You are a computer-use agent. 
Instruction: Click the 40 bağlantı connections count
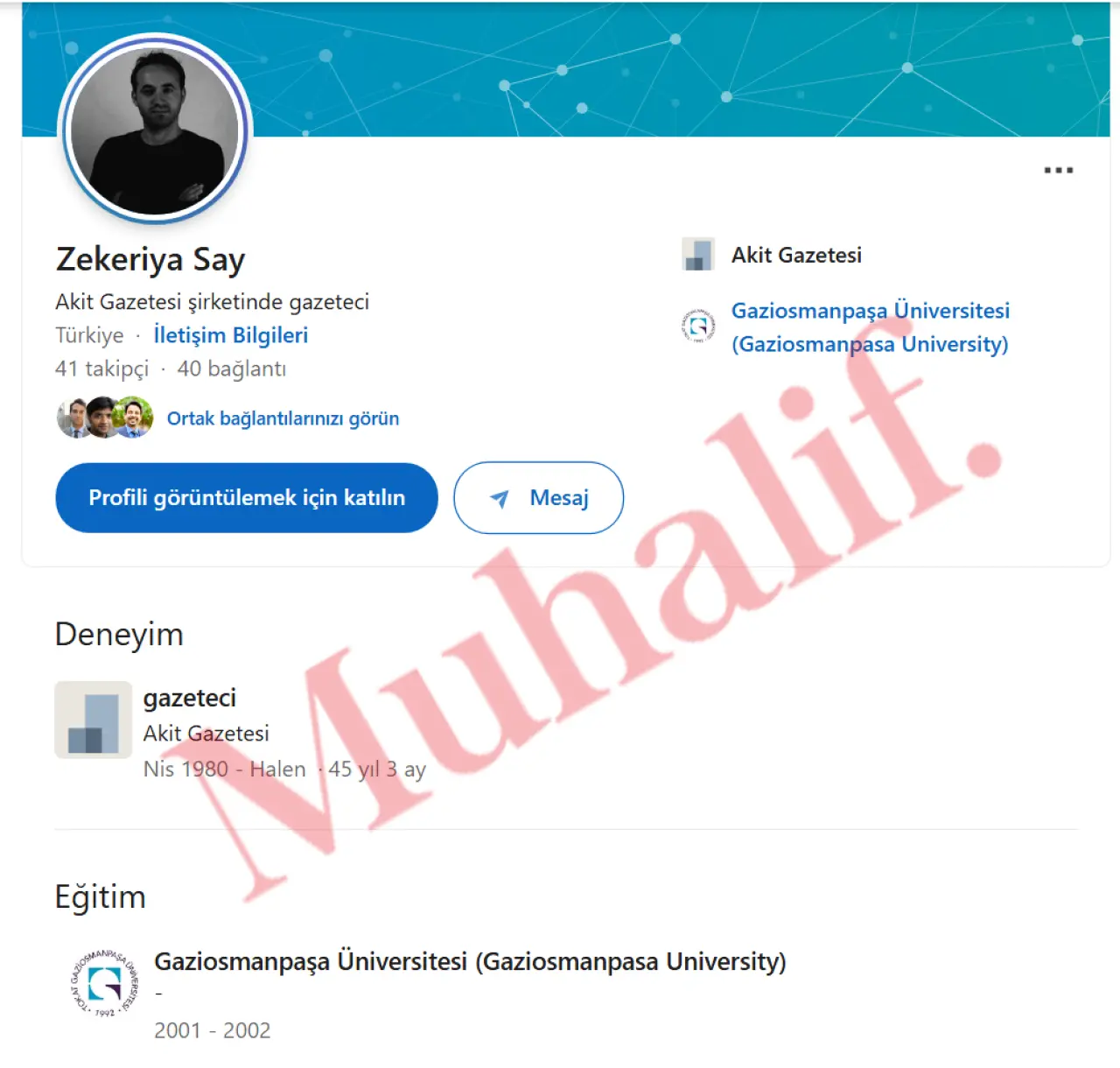pyautogui.click(x=232, y=369)
